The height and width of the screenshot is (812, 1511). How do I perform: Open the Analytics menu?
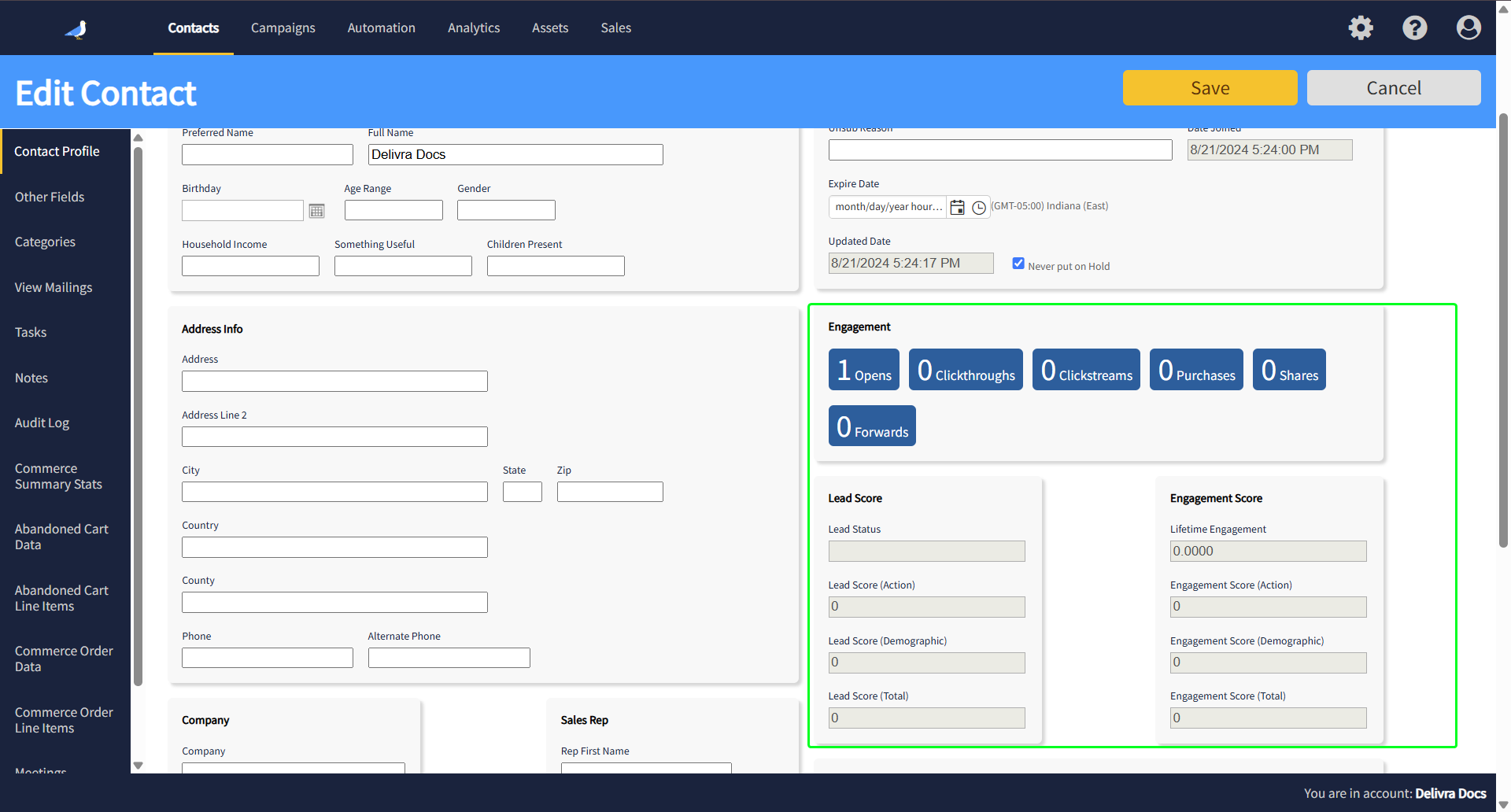coord(474,28)
